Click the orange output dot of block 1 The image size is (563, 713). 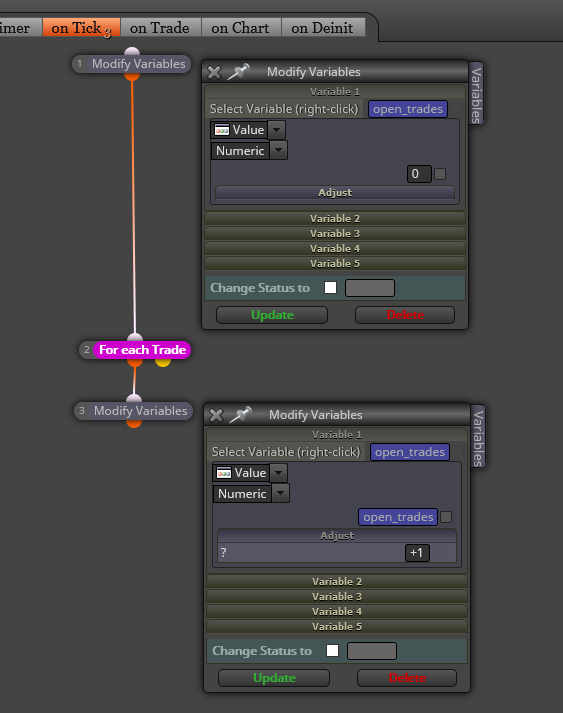tap(132, 76)
